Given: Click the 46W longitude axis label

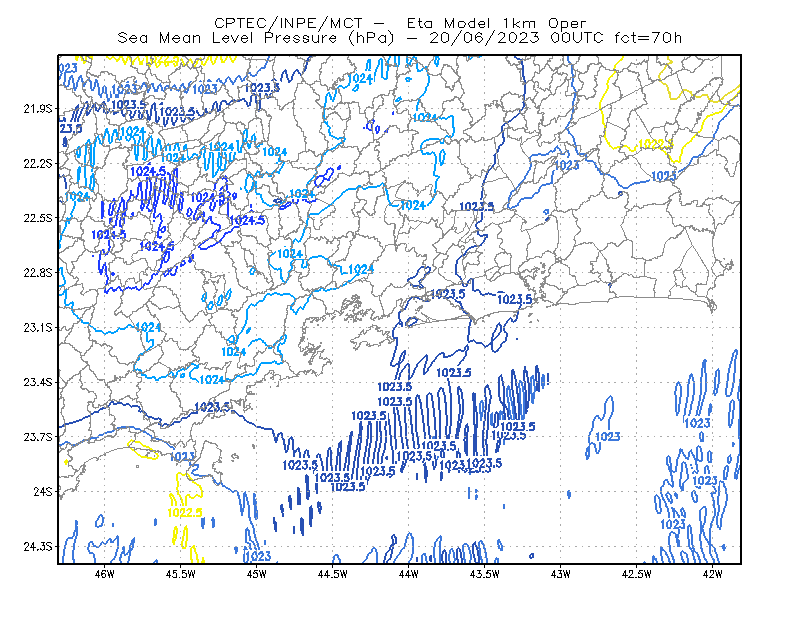Looking at the screenshot, I should coord(104,574).
